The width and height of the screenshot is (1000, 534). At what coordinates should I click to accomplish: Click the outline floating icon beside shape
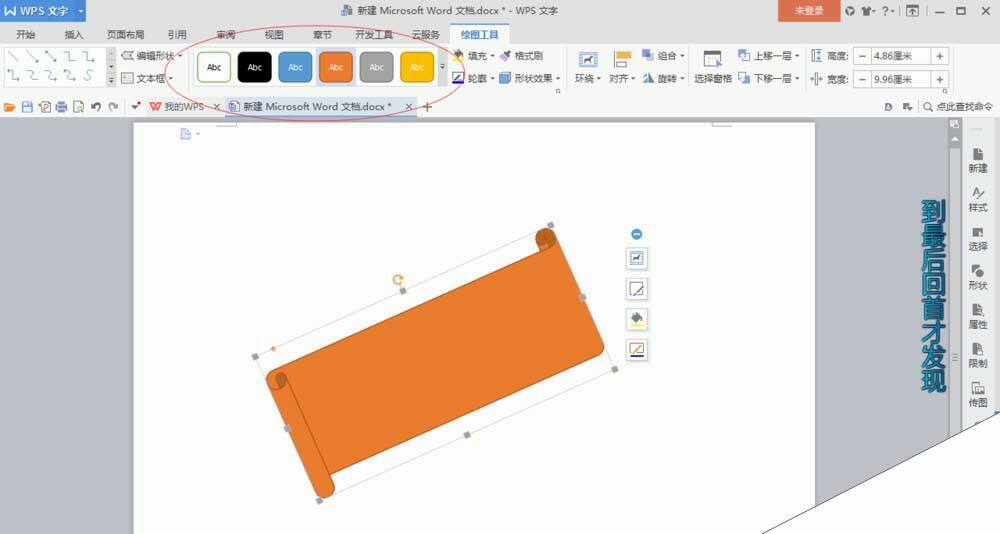636,349
